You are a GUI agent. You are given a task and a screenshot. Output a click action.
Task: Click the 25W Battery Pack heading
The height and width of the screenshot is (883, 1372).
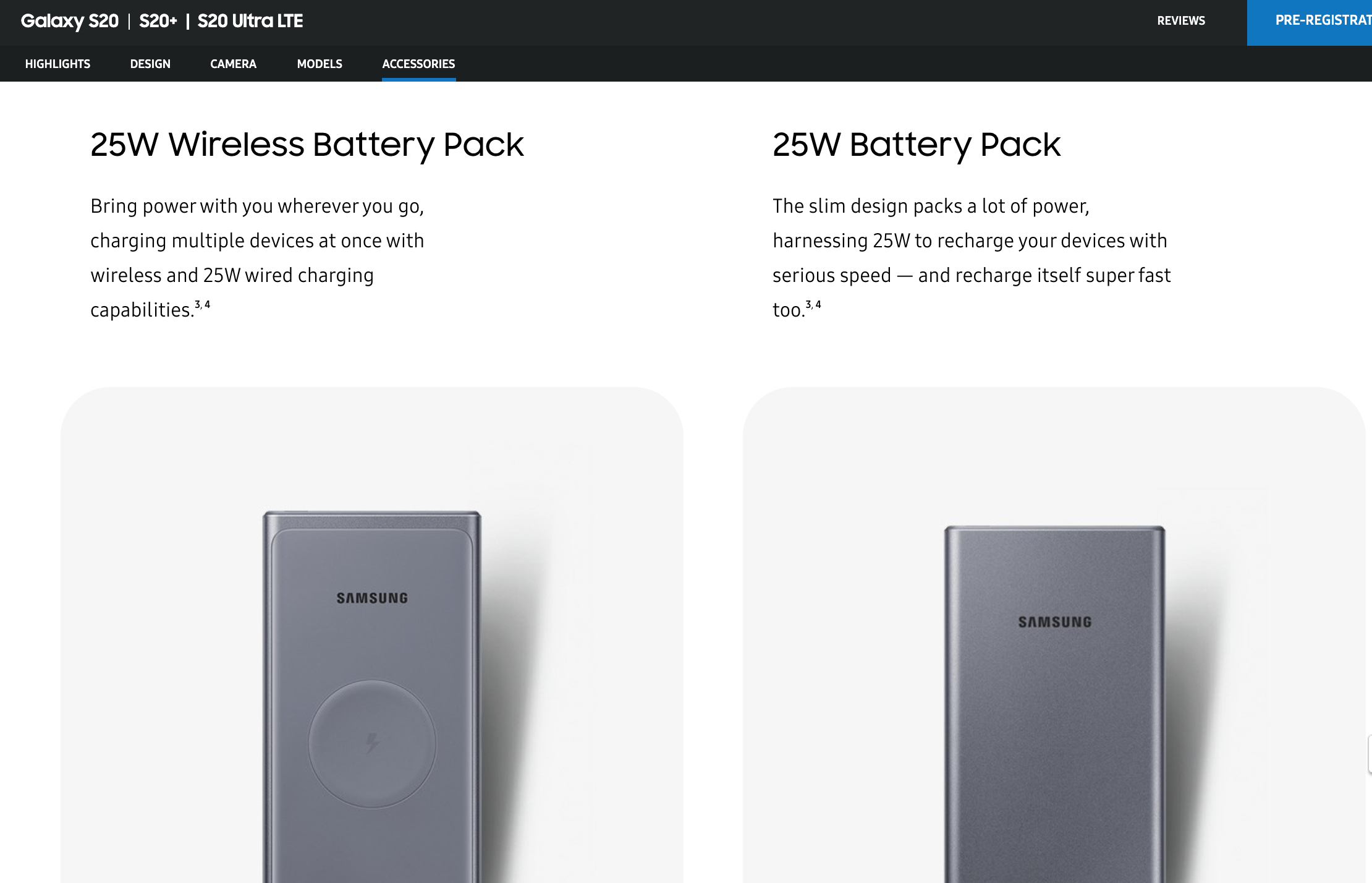[917, 145]
